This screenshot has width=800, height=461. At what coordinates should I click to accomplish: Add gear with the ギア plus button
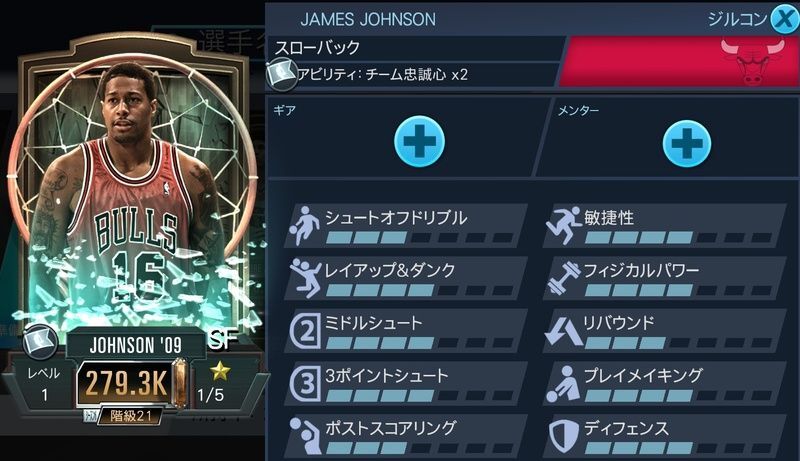point(419,141)
